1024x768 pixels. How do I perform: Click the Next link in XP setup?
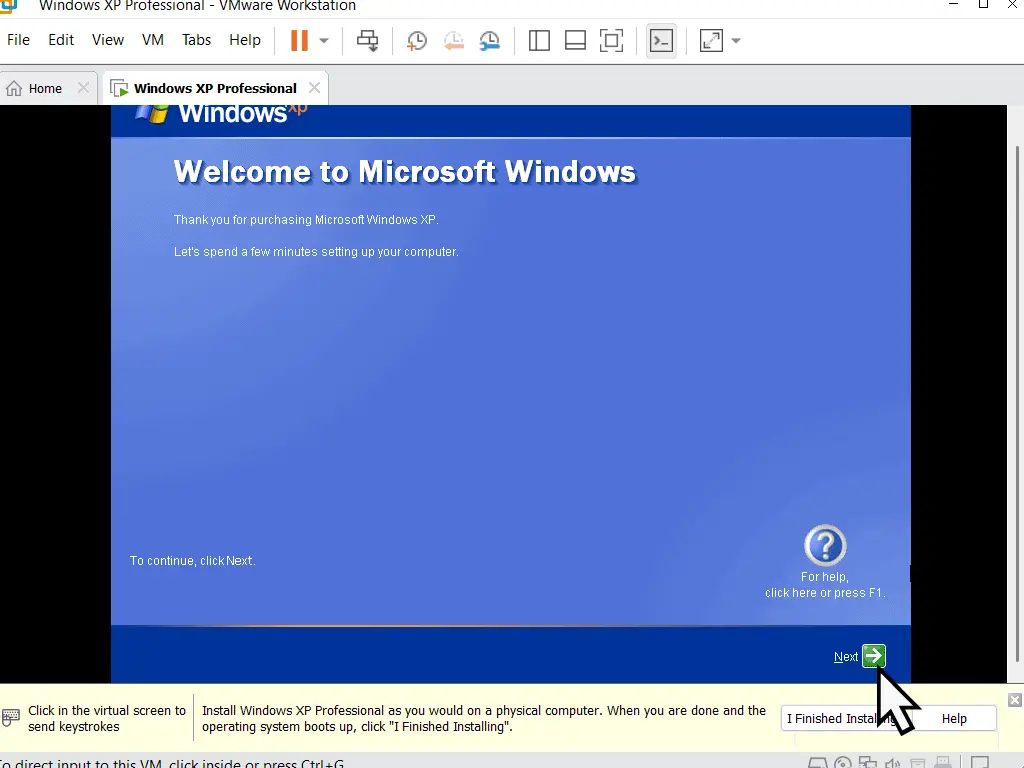point(846,657)
